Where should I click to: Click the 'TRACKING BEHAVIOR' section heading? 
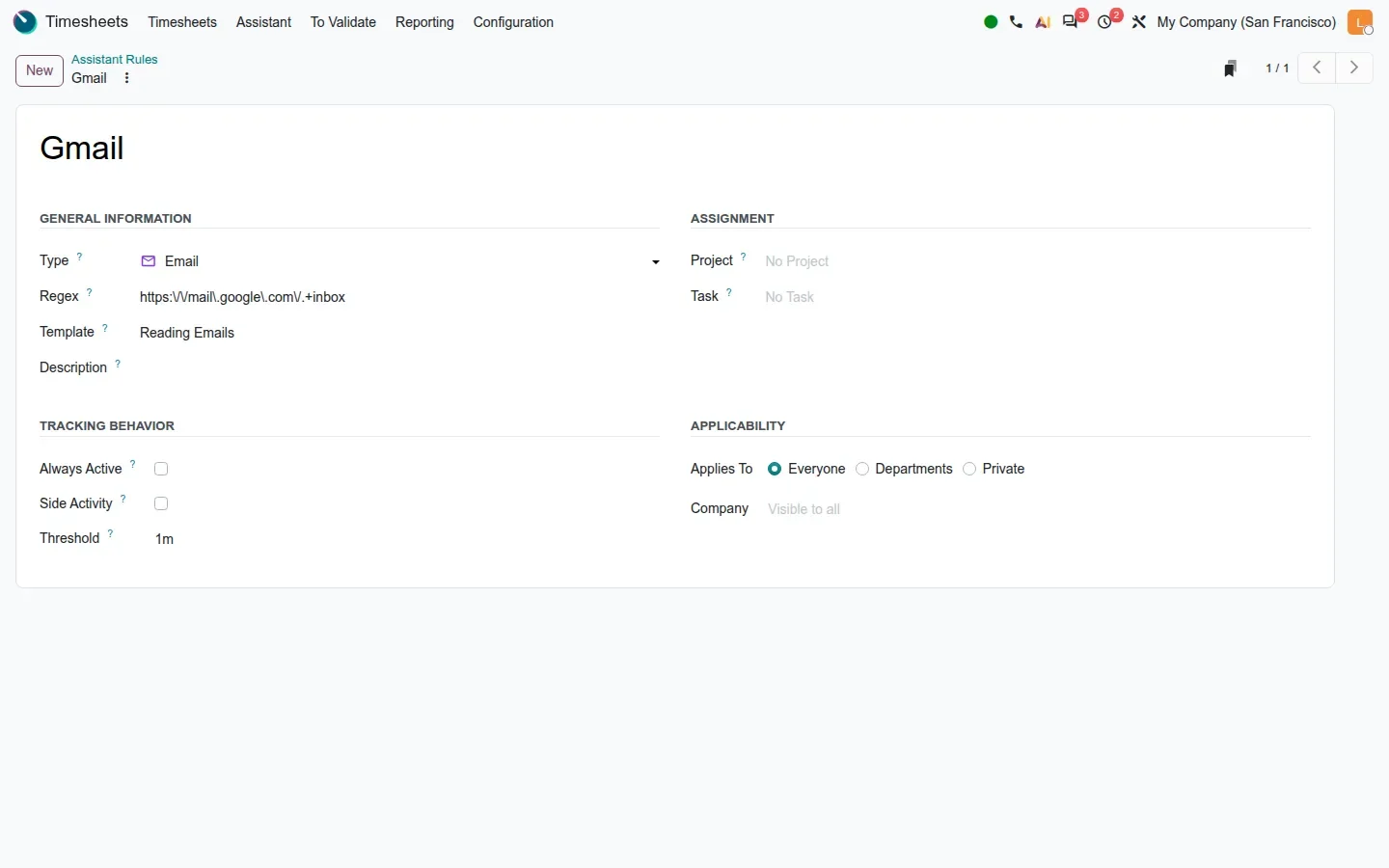click(x=107, y=426)
